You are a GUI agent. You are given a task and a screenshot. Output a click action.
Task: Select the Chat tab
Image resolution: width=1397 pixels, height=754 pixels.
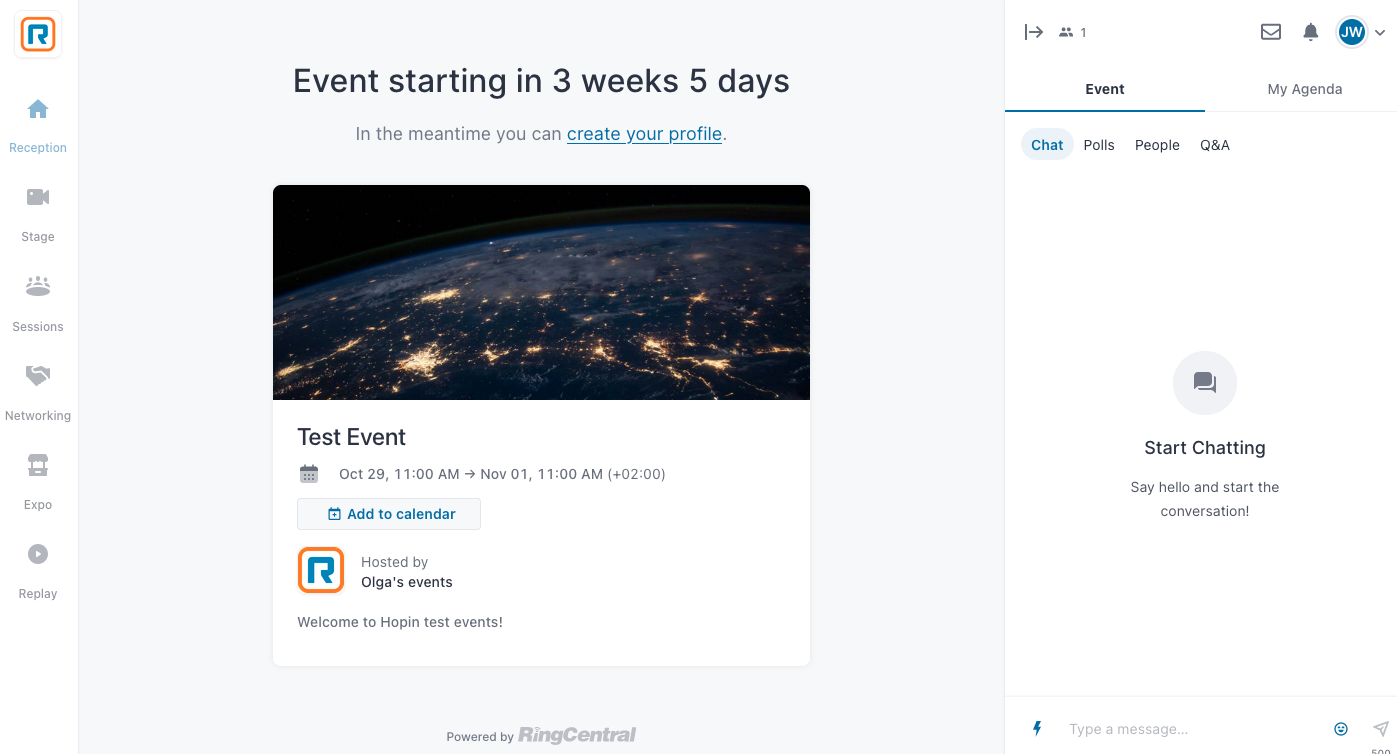pyautogui.click(x=1047, y=145)
